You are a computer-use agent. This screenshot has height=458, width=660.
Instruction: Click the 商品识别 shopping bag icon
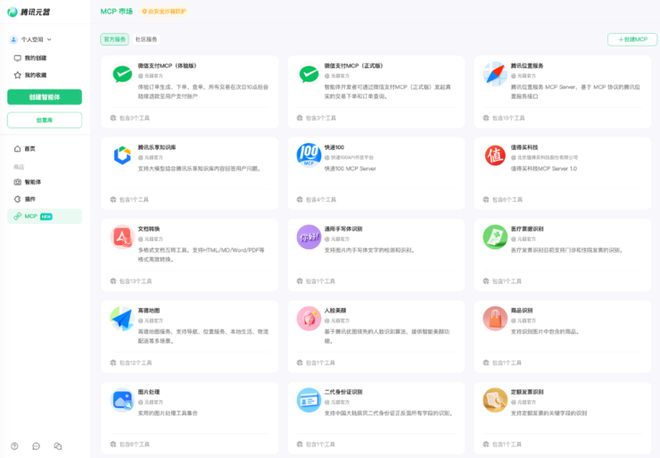coord(495,319)
